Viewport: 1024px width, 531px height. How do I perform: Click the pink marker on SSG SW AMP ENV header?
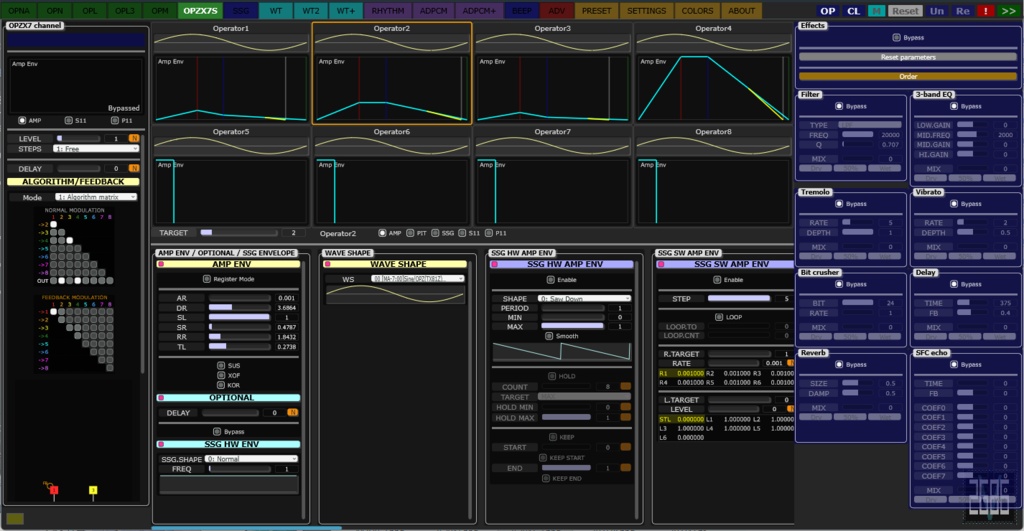pos(661,265)
